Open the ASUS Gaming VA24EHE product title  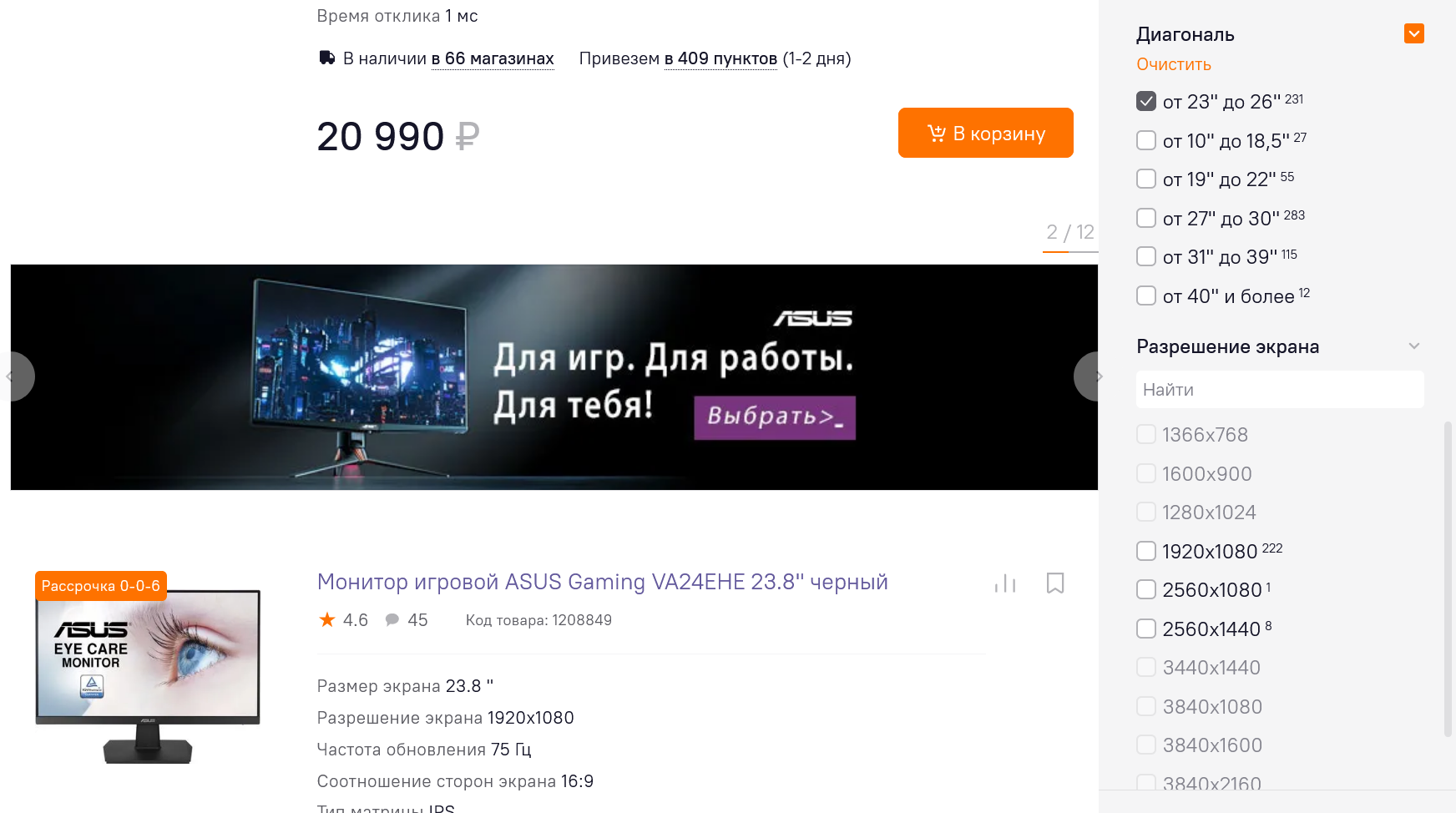(x=602, y=582)
